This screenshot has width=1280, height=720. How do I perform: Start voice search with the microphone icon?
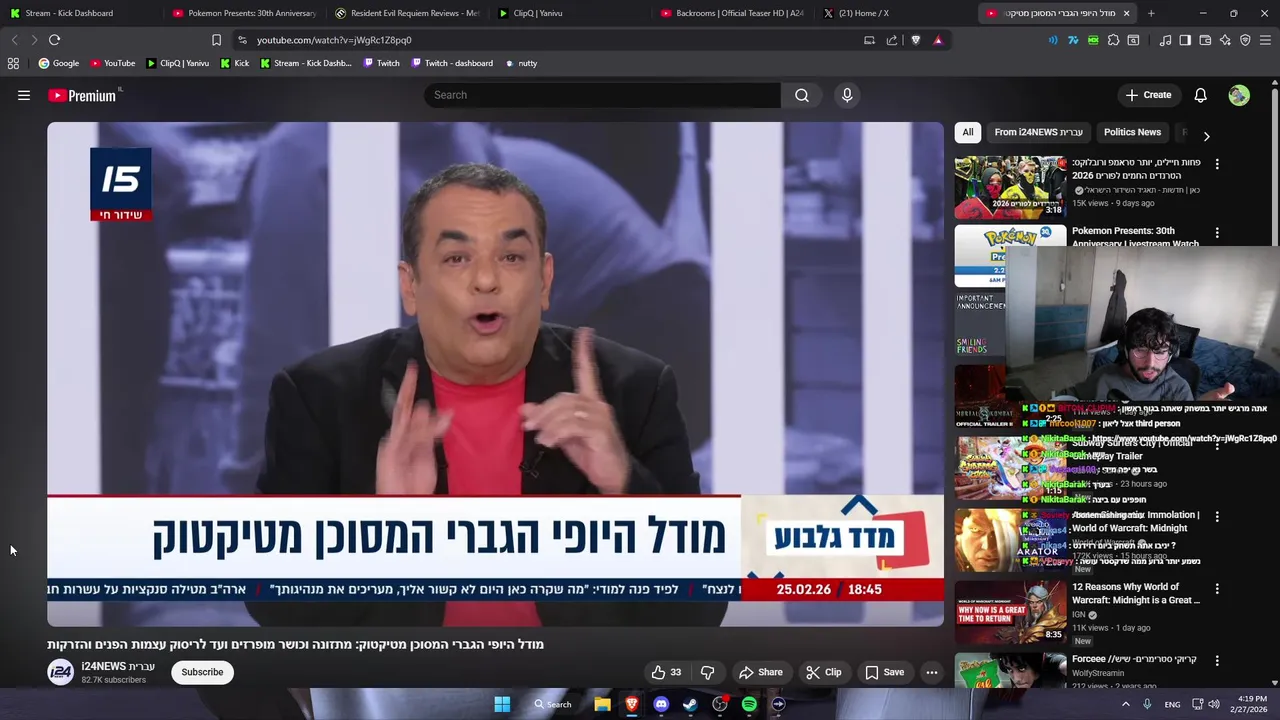847,95
